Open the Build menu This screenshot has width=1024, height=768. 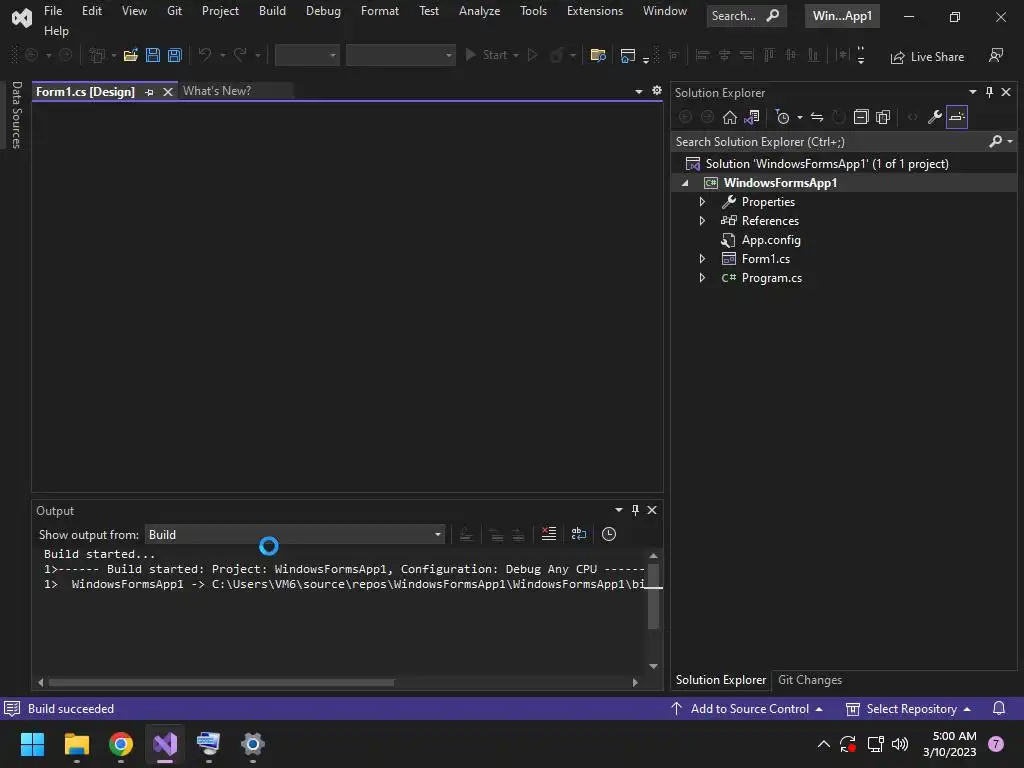click(x=272, y=11)
